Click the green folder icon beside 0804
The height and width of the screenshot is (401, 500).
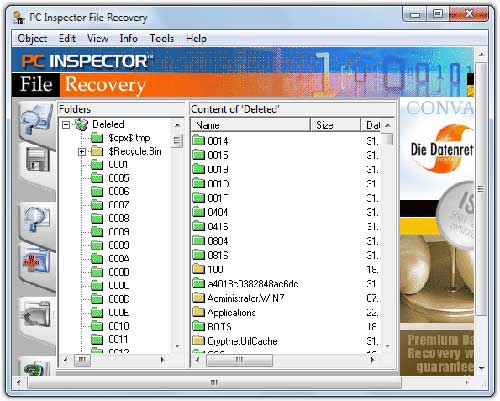(x=199, y=240)
